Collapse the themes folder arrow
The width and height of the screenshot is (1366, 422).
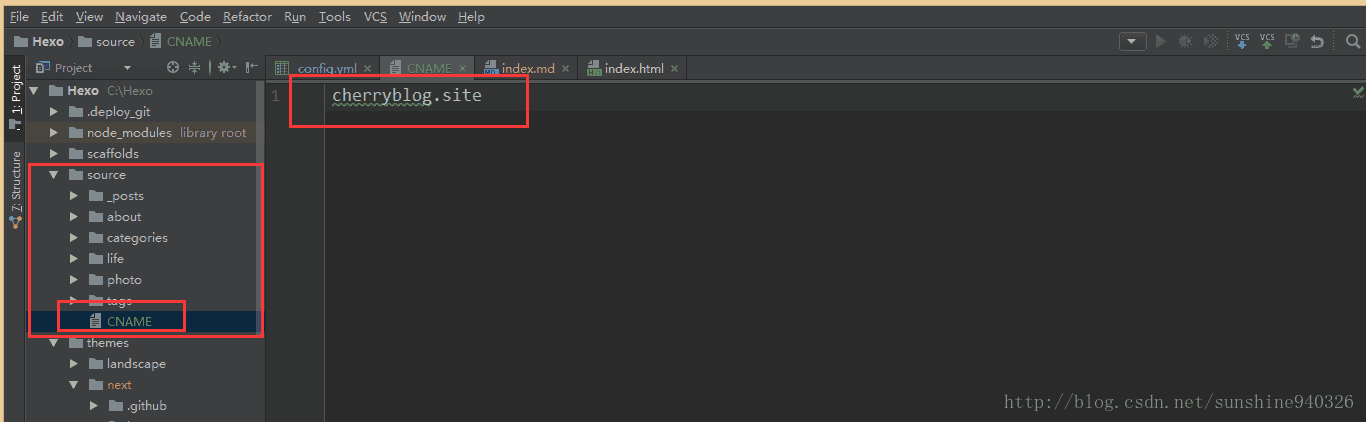[54, 342]
